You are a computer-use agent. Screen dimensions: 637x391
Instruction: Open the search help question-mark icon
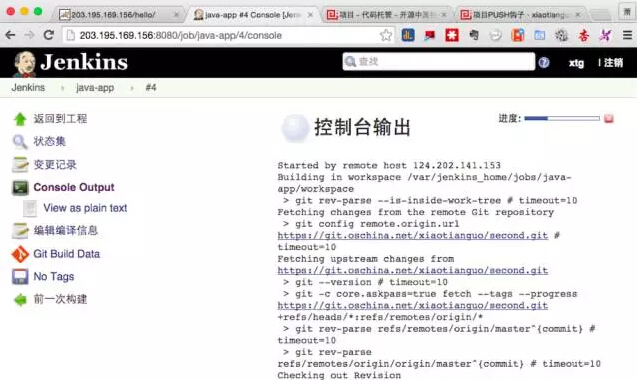(x=544, y=62)
